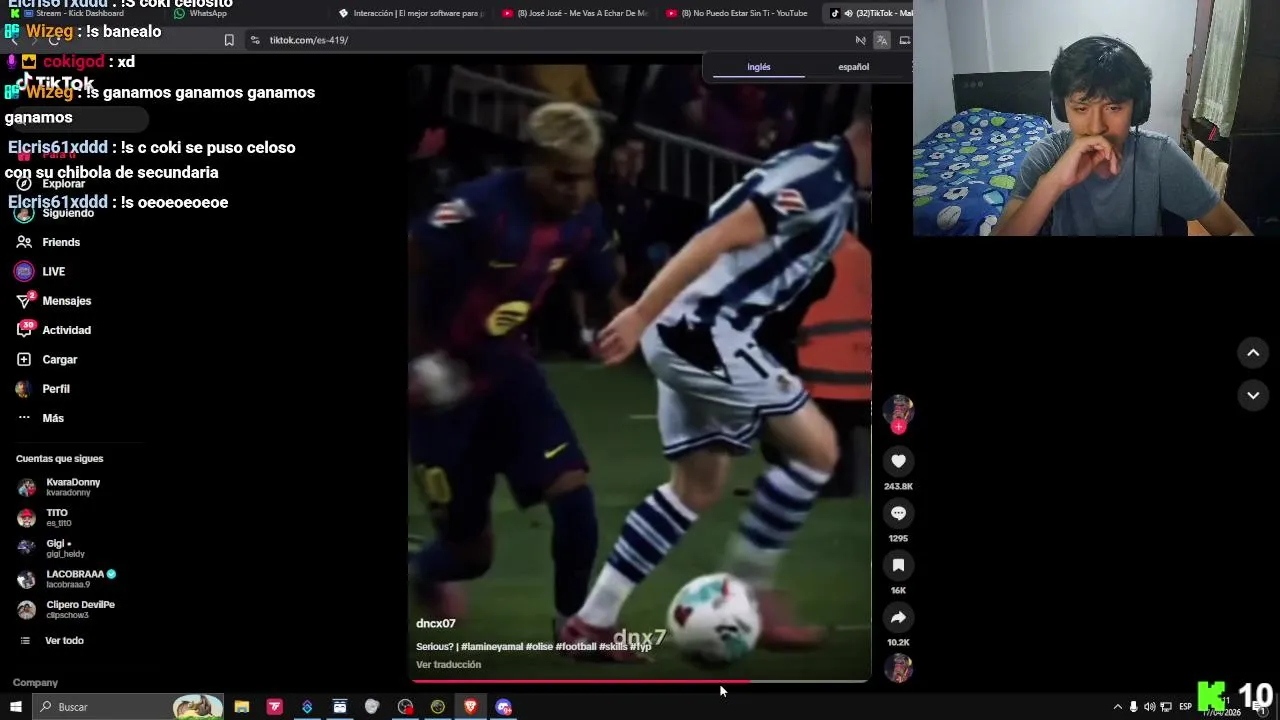Screen dimensions: 1280x720
Task: Click the Buscar taskbar search box
Action: pyautogui.click(x=128, y=707)
